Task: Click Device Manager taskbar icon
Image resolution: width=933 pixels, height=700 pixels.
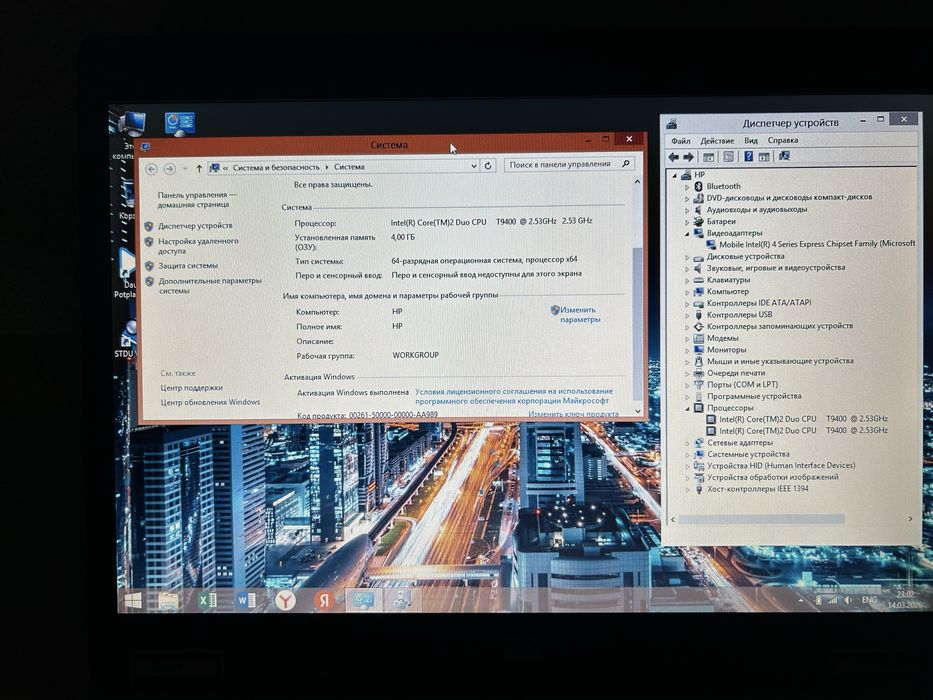Action: pyautogui.click(x=402, y=600)
